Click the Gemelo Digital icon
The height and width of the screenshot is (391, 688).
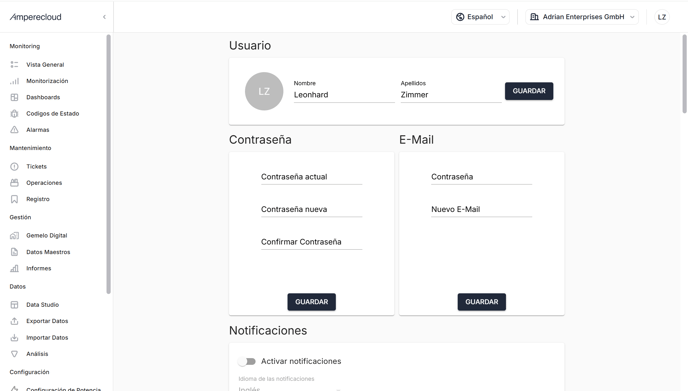[x=14, y=236]
